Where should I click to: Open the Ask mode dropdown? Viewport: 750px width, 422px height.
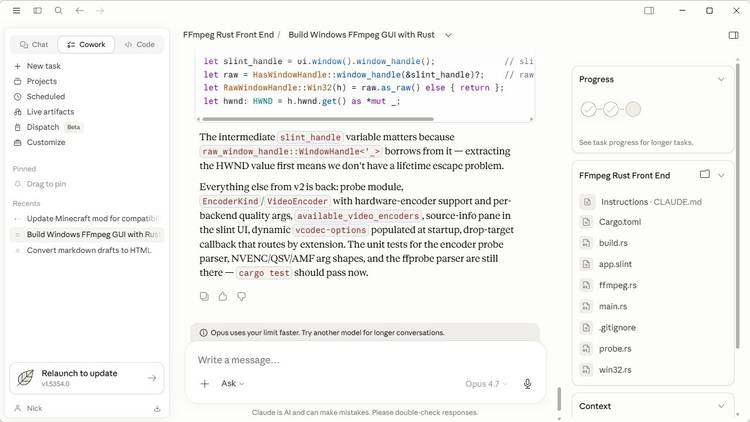(232, 384)
